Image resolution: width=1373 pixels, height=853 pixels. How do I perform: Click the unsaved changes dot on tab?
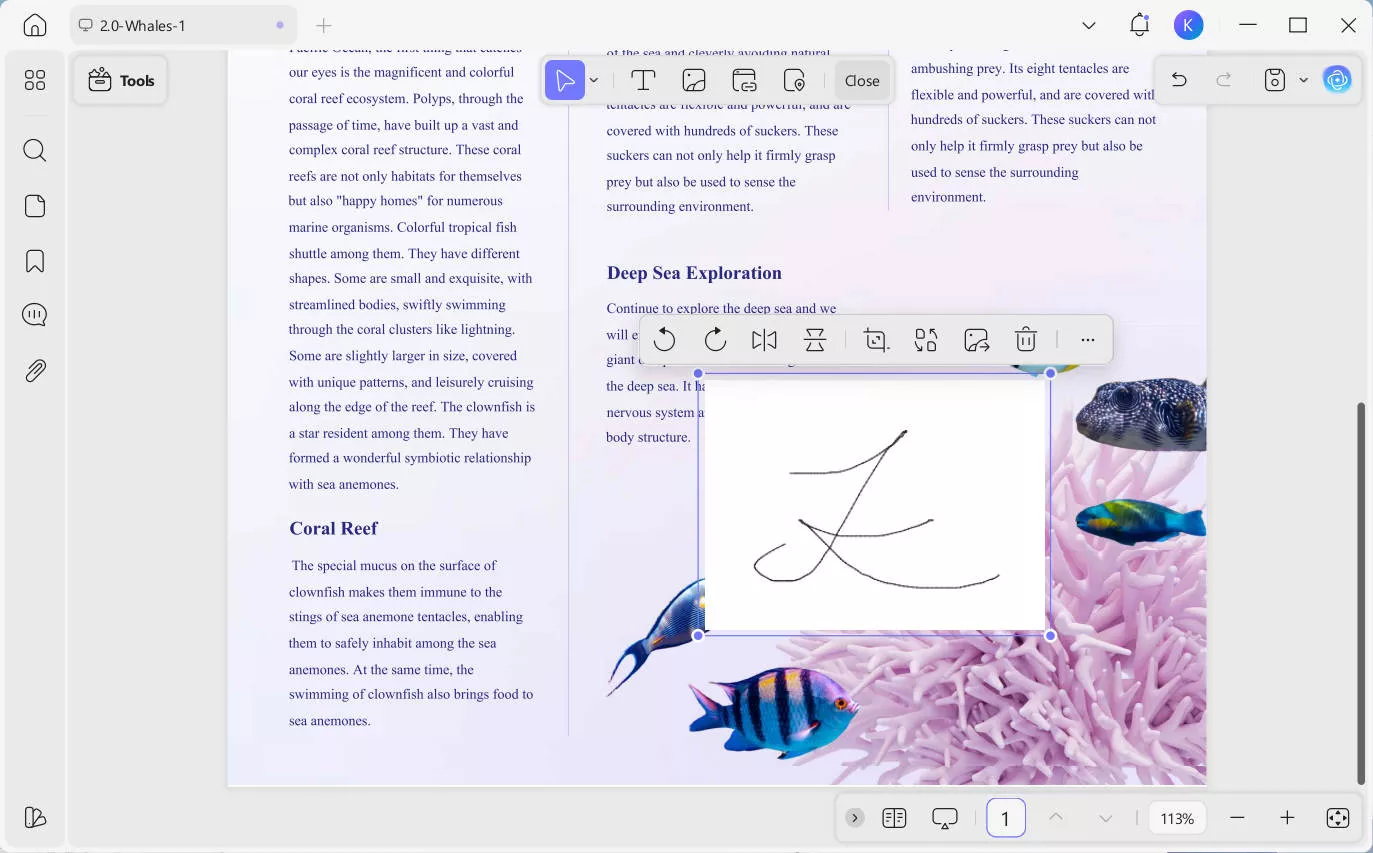pyautogui.click(x=280, y=26)
